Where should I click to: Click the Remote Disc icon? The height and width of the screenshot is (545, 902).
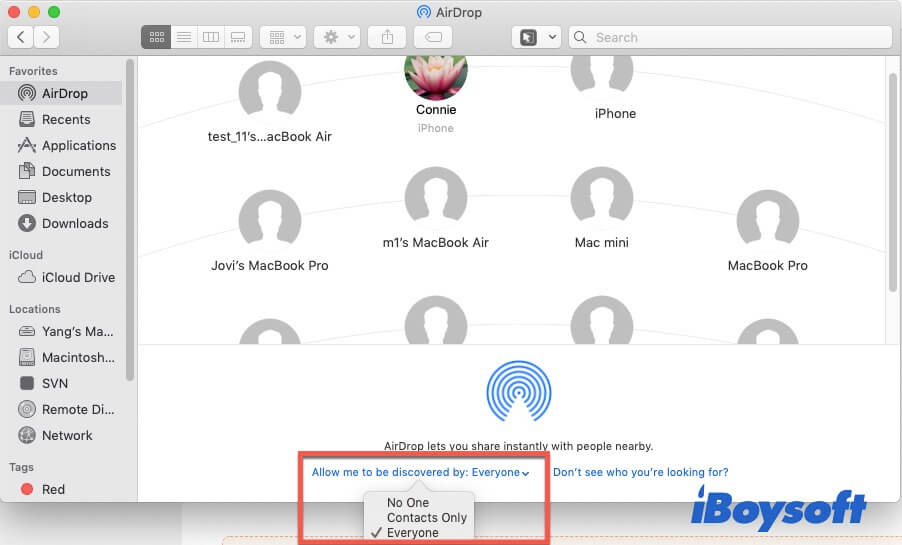pos(26,409)
